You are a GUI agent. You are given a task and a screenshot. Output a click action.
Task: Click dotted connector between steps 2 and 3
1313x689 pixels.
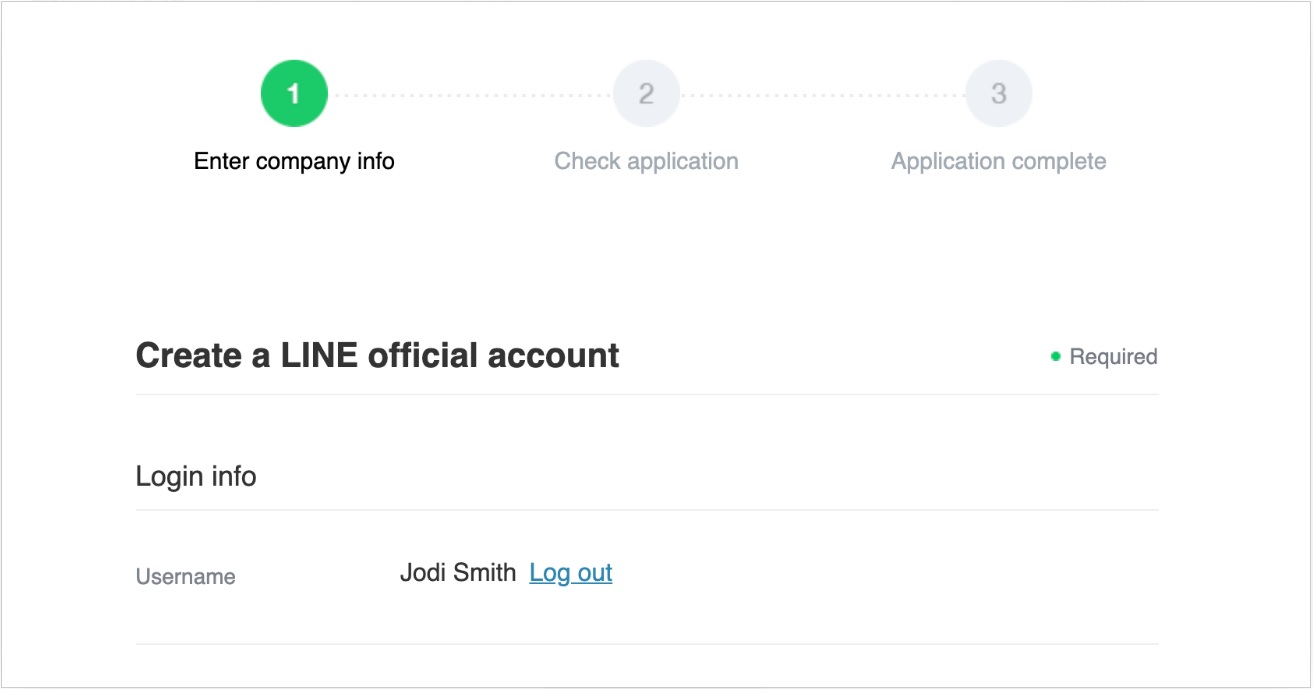tap(822, 96)
